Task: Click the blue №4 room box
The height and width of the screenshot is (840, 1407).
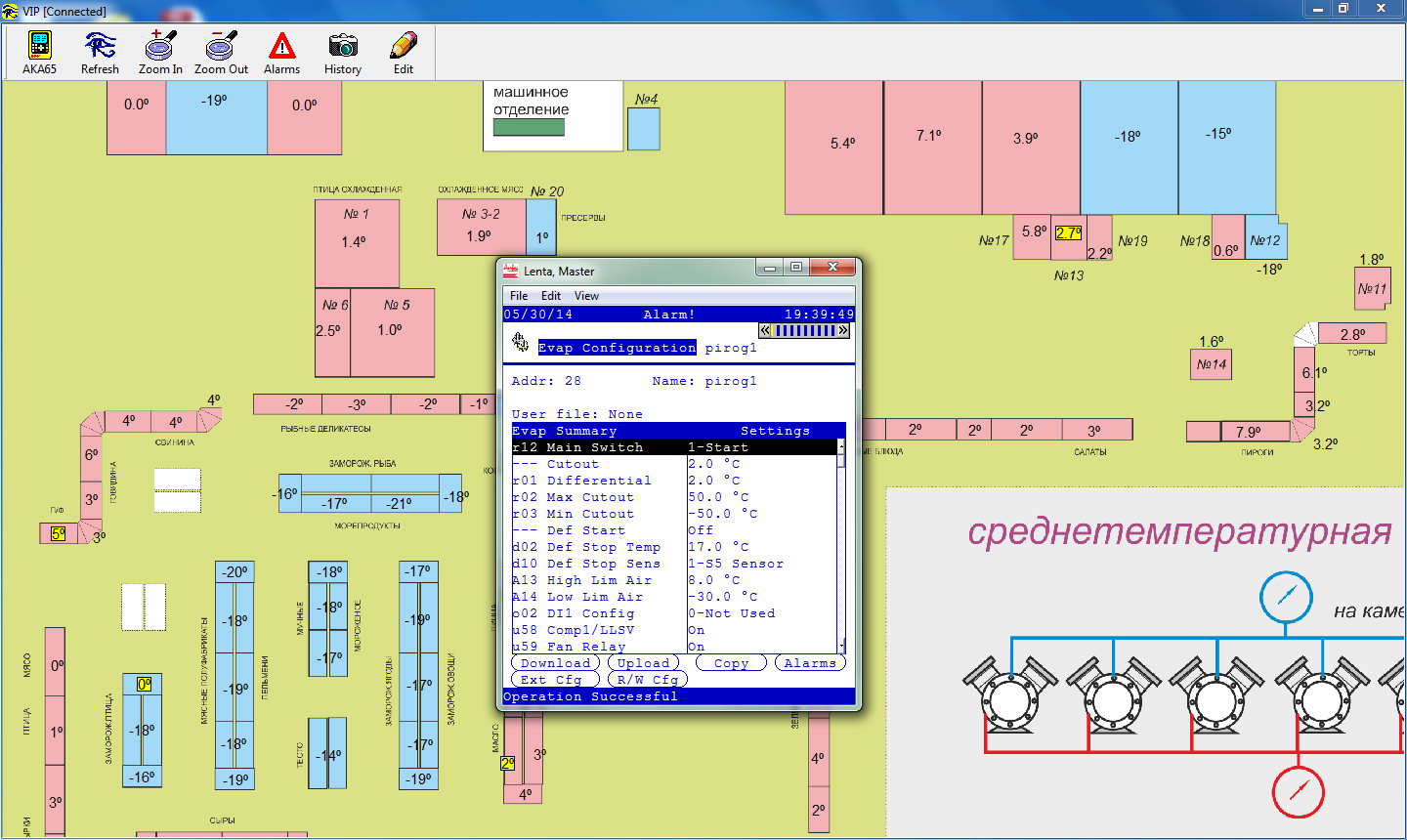Action: [x=643, y=128]
